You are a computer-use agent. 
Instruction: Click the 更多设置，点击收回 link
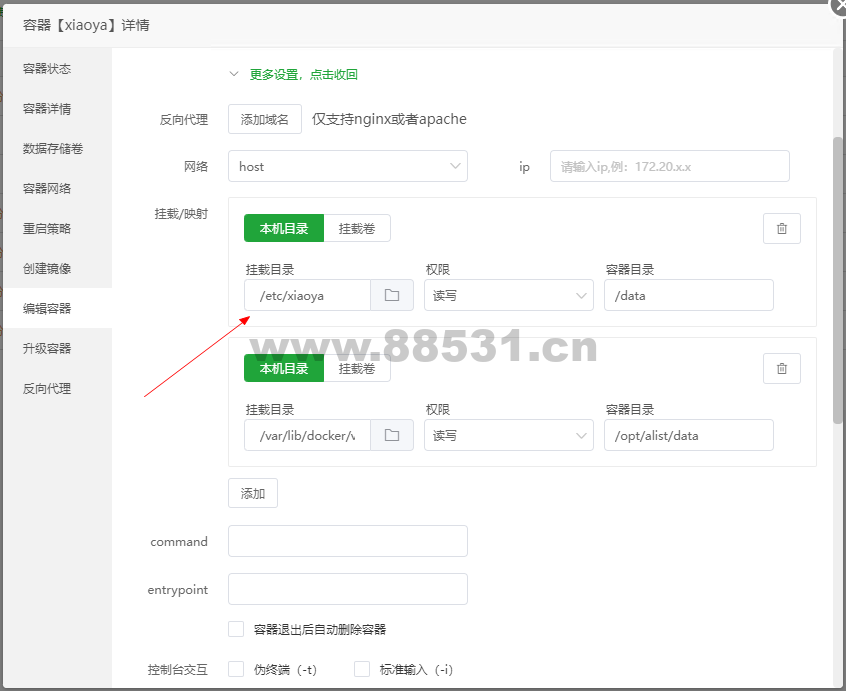[x=303, y=74]
